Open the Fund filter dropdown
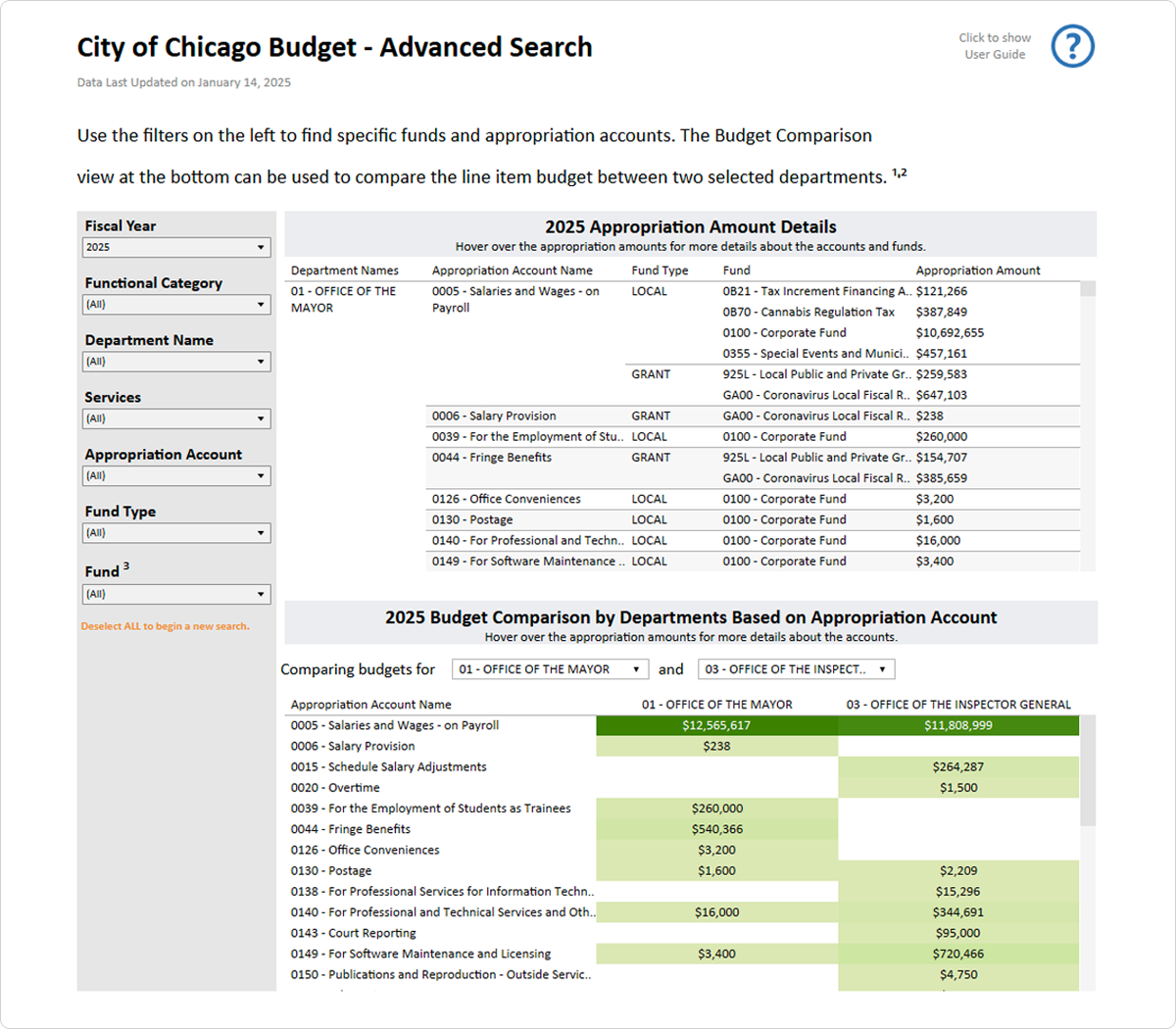The width and height of the screenshot is (1176, 1029). tap(176, 594)
